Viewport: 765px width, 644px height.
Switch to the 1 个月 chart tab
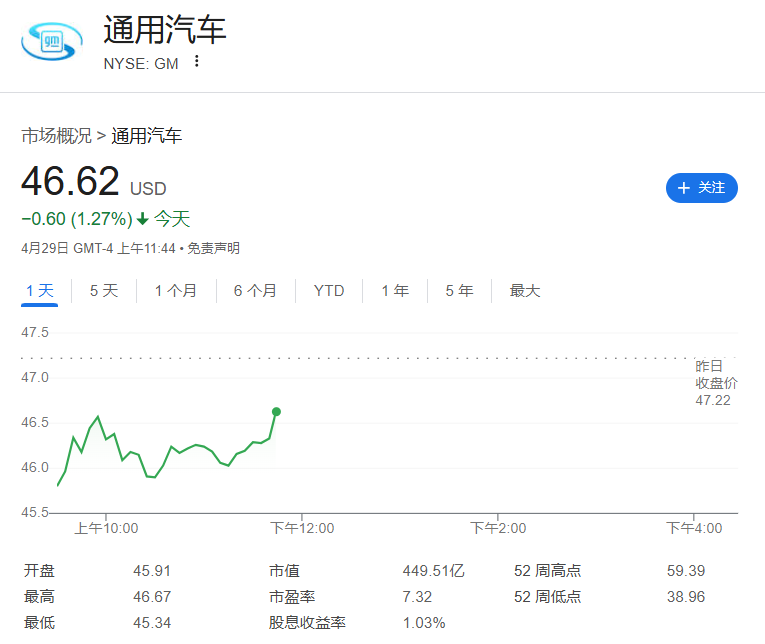pos(176,291)
